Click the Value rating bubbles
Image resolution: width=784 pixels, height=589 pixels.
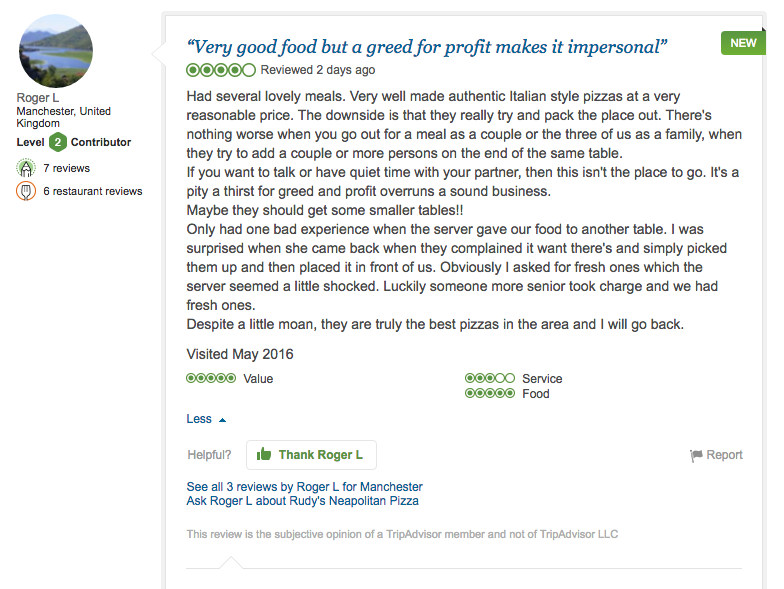pyautogui.click(x=211, y=378)
